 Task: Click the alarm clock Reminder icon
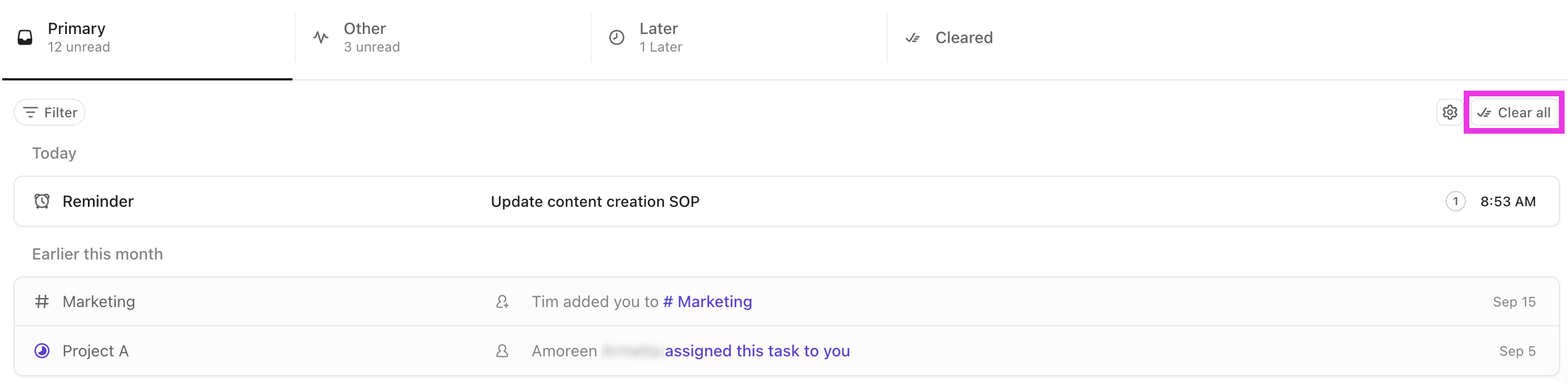(x=42, y=201)
